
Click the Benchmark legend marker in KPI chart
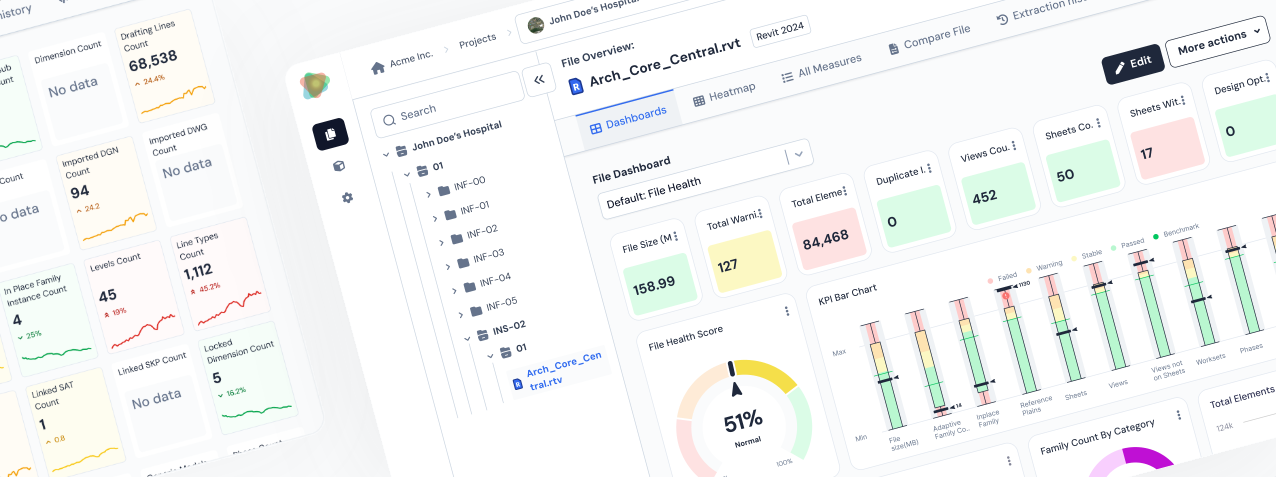(1156, 236)
